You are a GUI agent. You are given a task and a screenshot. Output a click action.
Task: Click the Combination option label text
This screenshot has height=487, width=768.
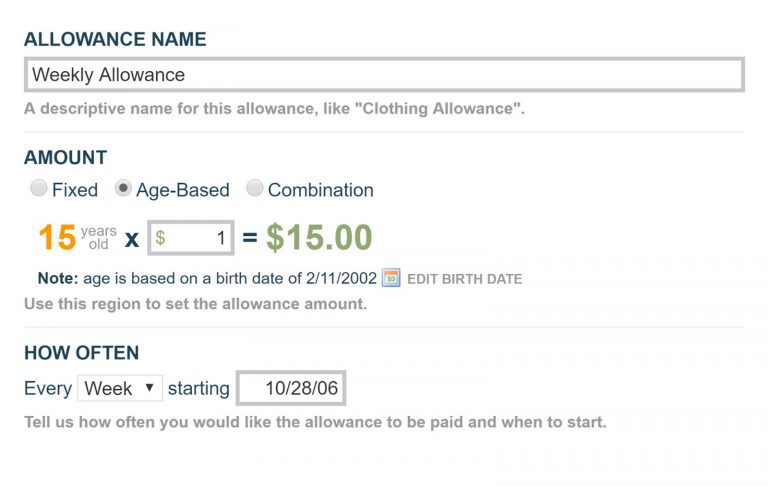321,190
